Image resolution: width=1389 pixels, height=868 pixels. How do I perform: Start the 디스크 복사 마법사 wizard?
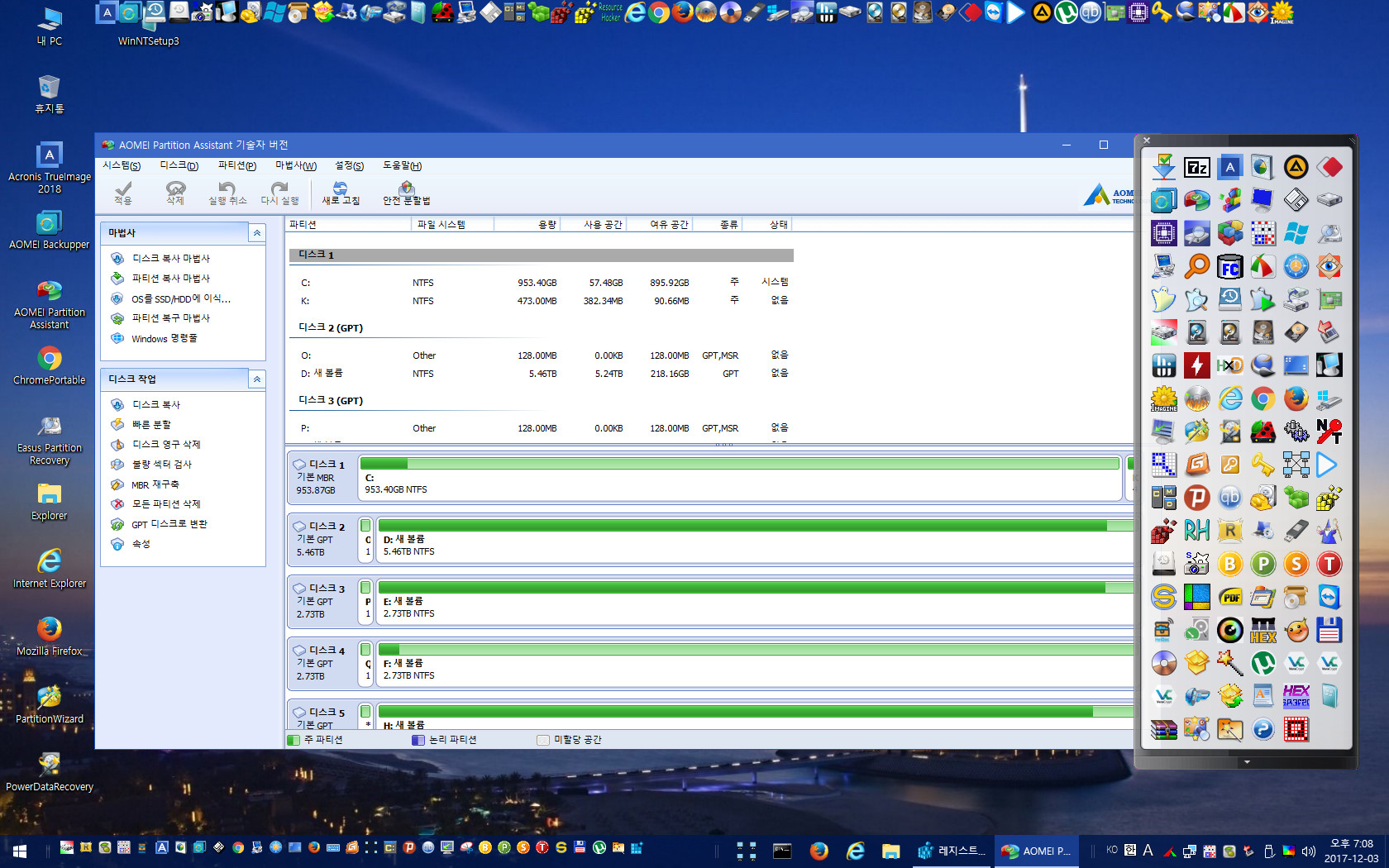171,259
